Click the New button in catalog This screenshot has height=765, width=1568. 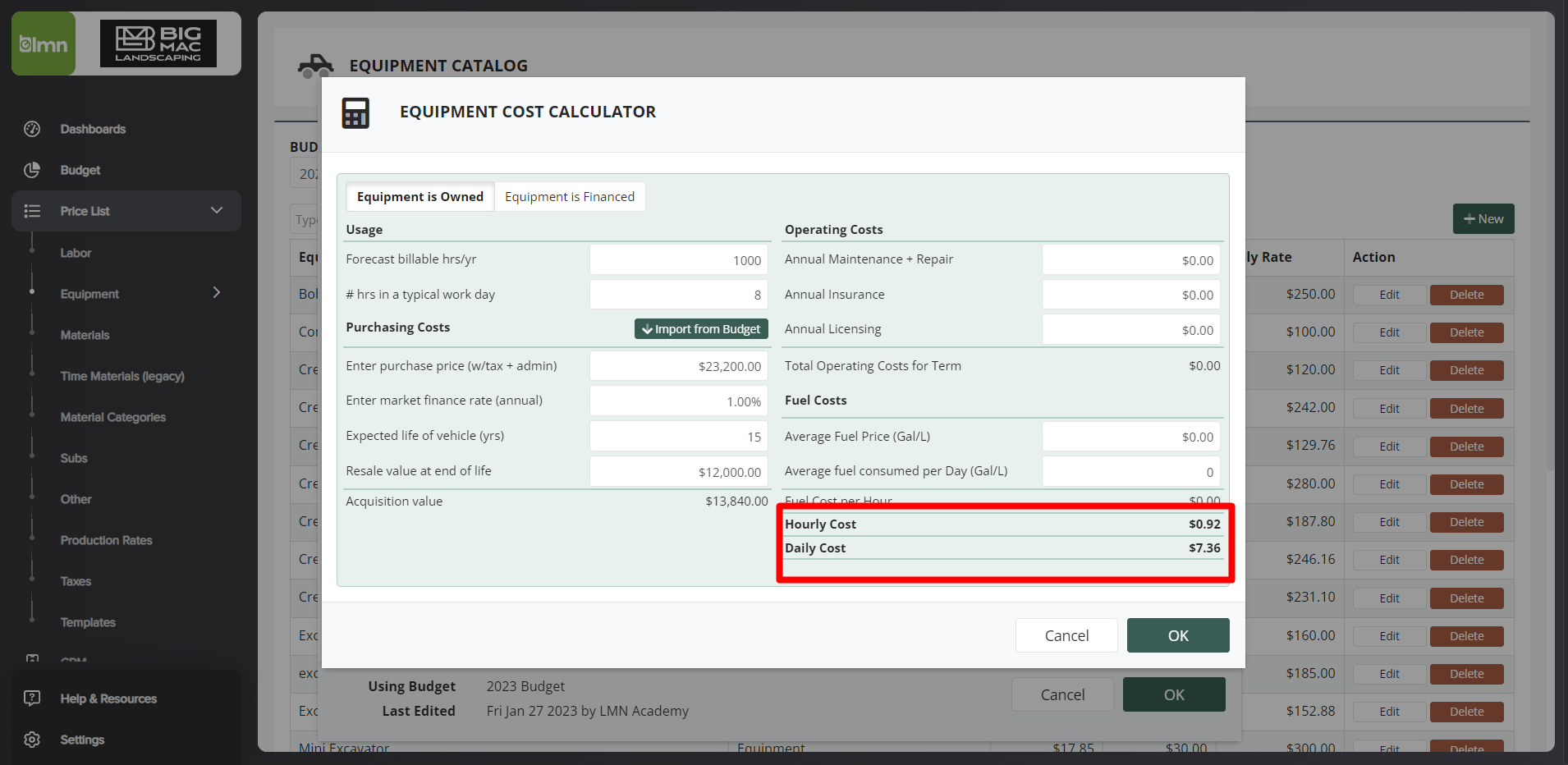coord(1483,218)
